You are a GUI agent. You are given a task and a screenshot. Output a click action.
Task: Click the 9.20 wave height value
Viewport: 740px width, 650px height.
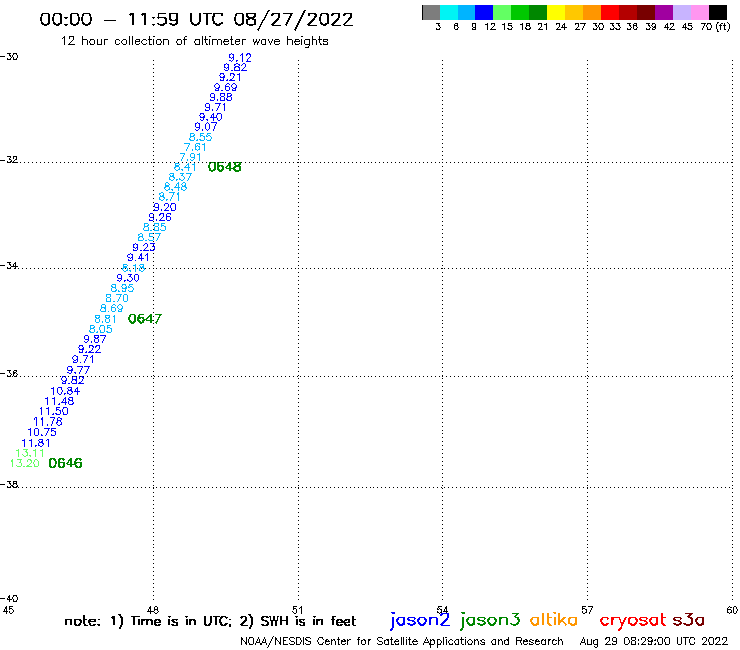(x=165, y=207)
